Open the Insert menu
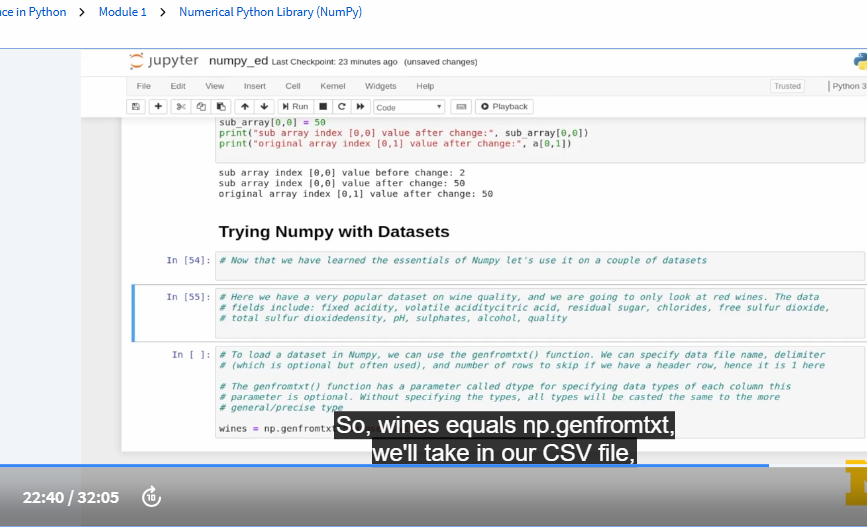 click(255, 86)
